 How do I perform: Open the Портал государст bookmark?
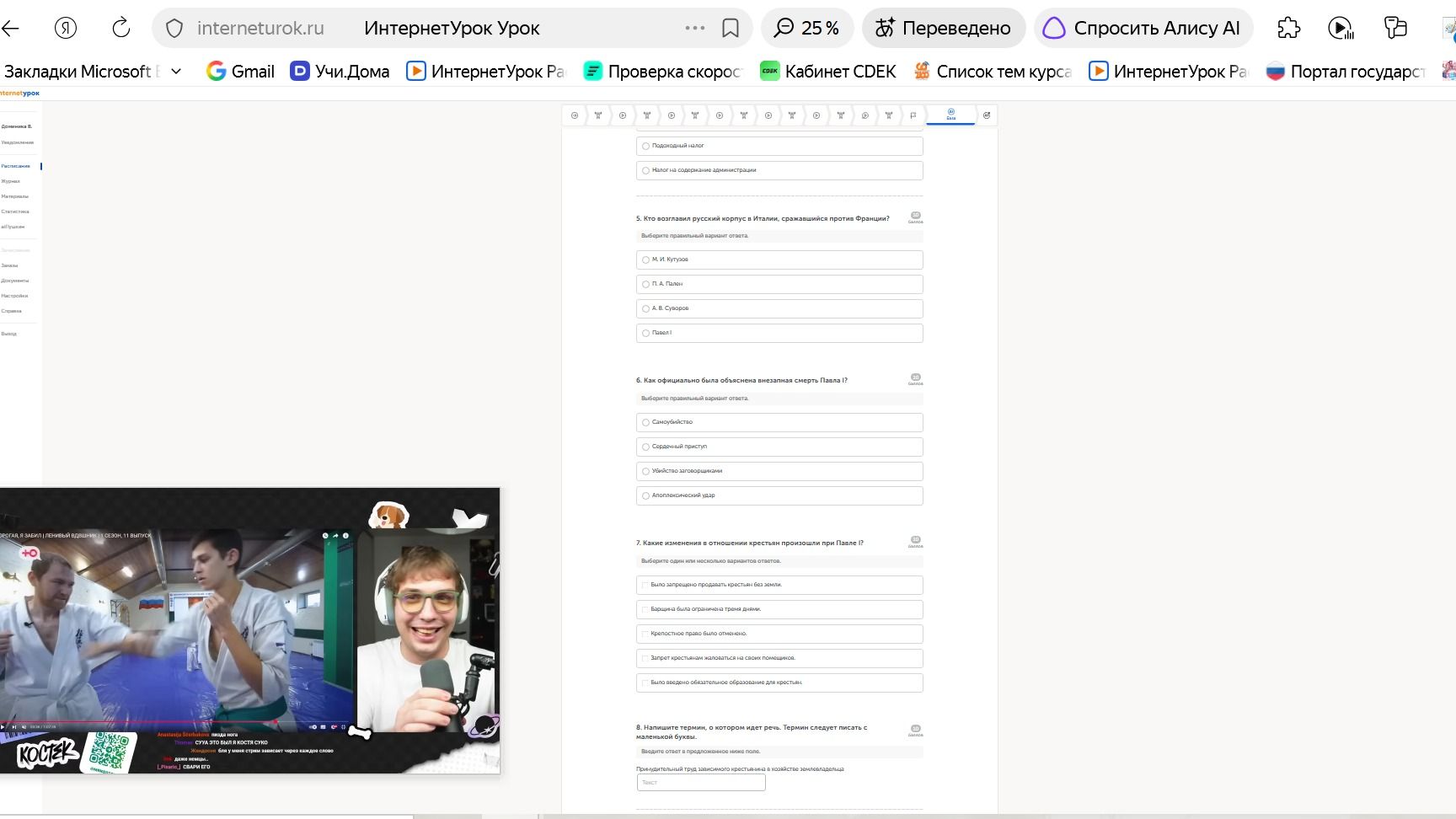click(1346, 72)
